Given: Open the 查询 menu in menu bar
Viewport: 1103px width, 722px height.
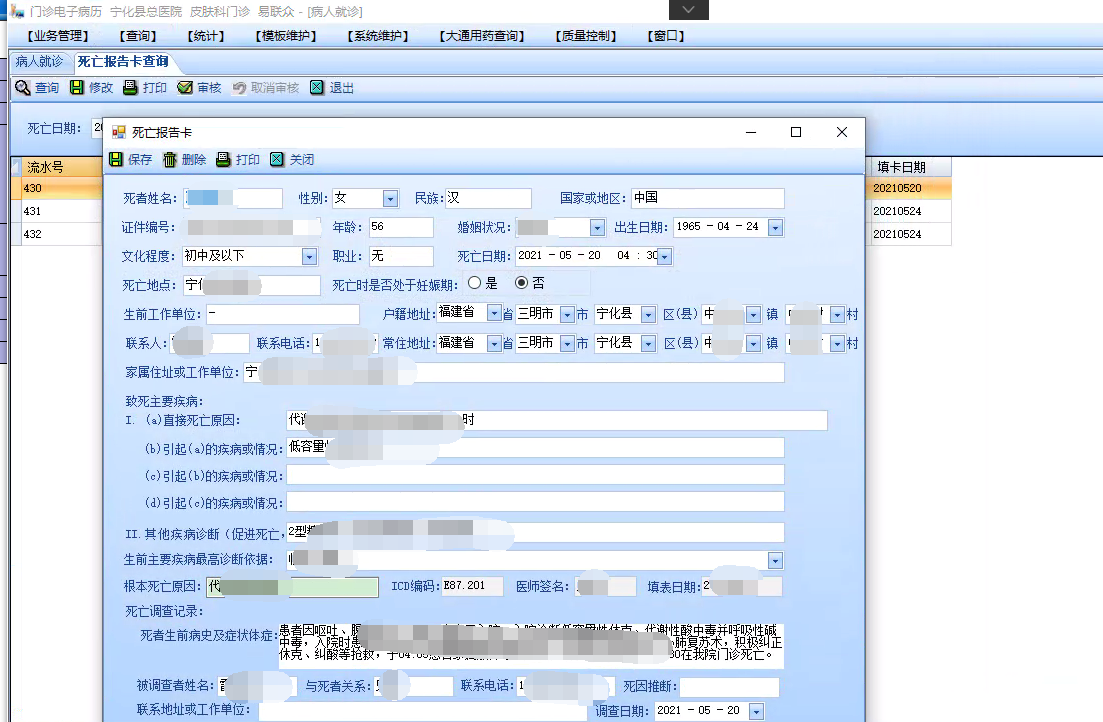Looking at the screenshot, I should [x=137, y=36].
